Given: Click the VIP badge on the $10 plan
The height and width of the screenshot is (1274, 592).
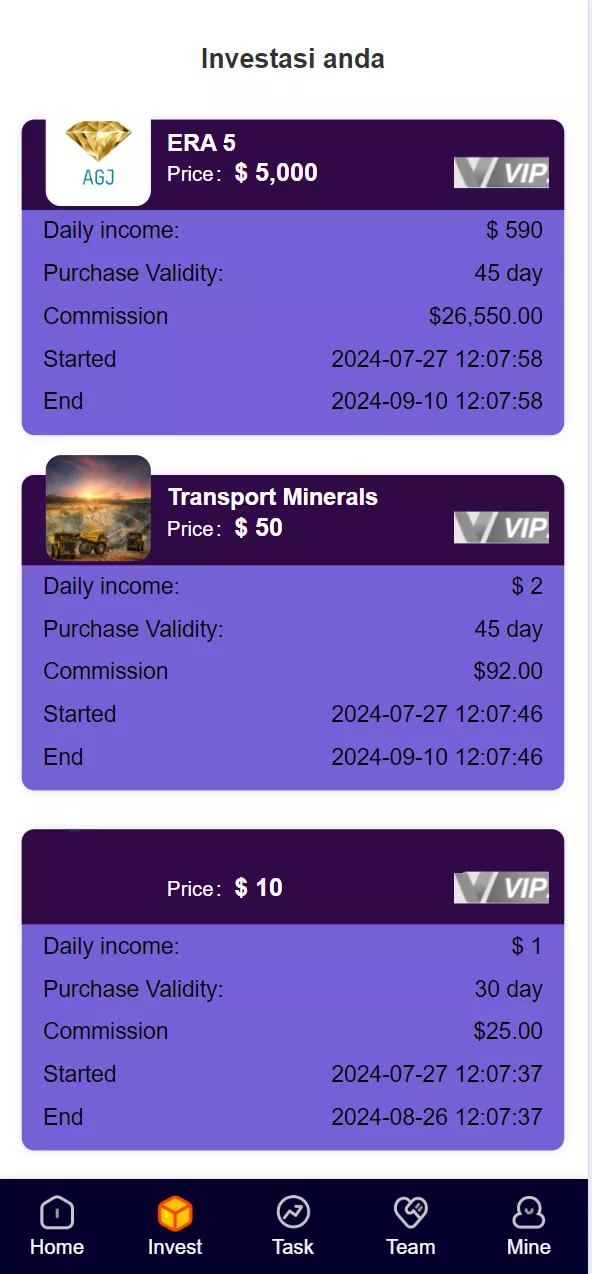Looking at the screenshot, I should coord(501,887).
